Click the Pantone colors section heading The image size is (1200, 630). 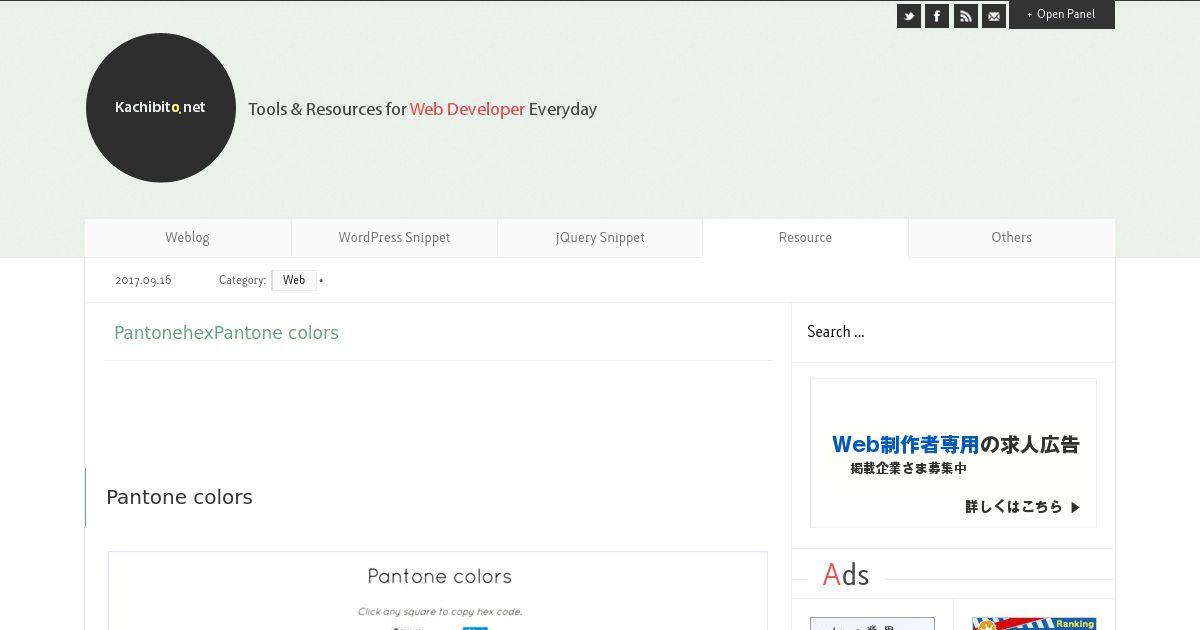pyautogui.click(x=179, y=497)
